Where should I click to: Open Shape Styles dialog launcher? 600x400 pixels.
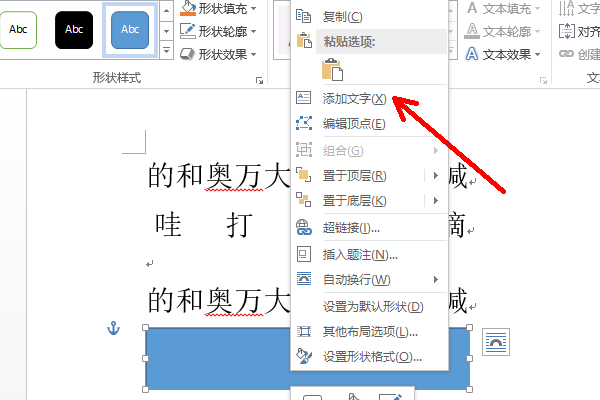(259, 80)
